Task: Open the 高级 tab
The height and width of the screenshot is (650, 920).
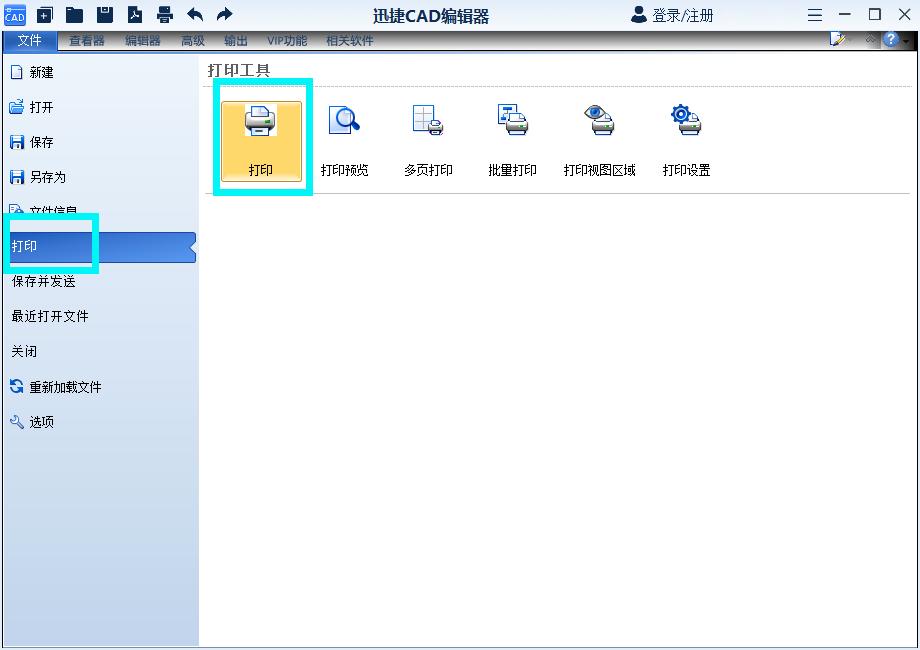Action: click(x=192, y=40)
